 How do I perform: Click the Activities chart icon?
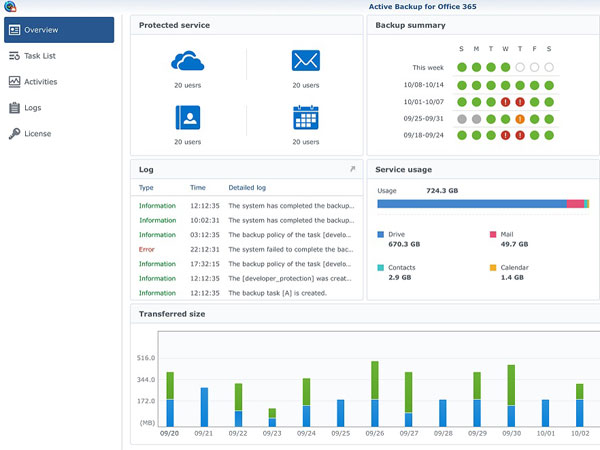14,82
